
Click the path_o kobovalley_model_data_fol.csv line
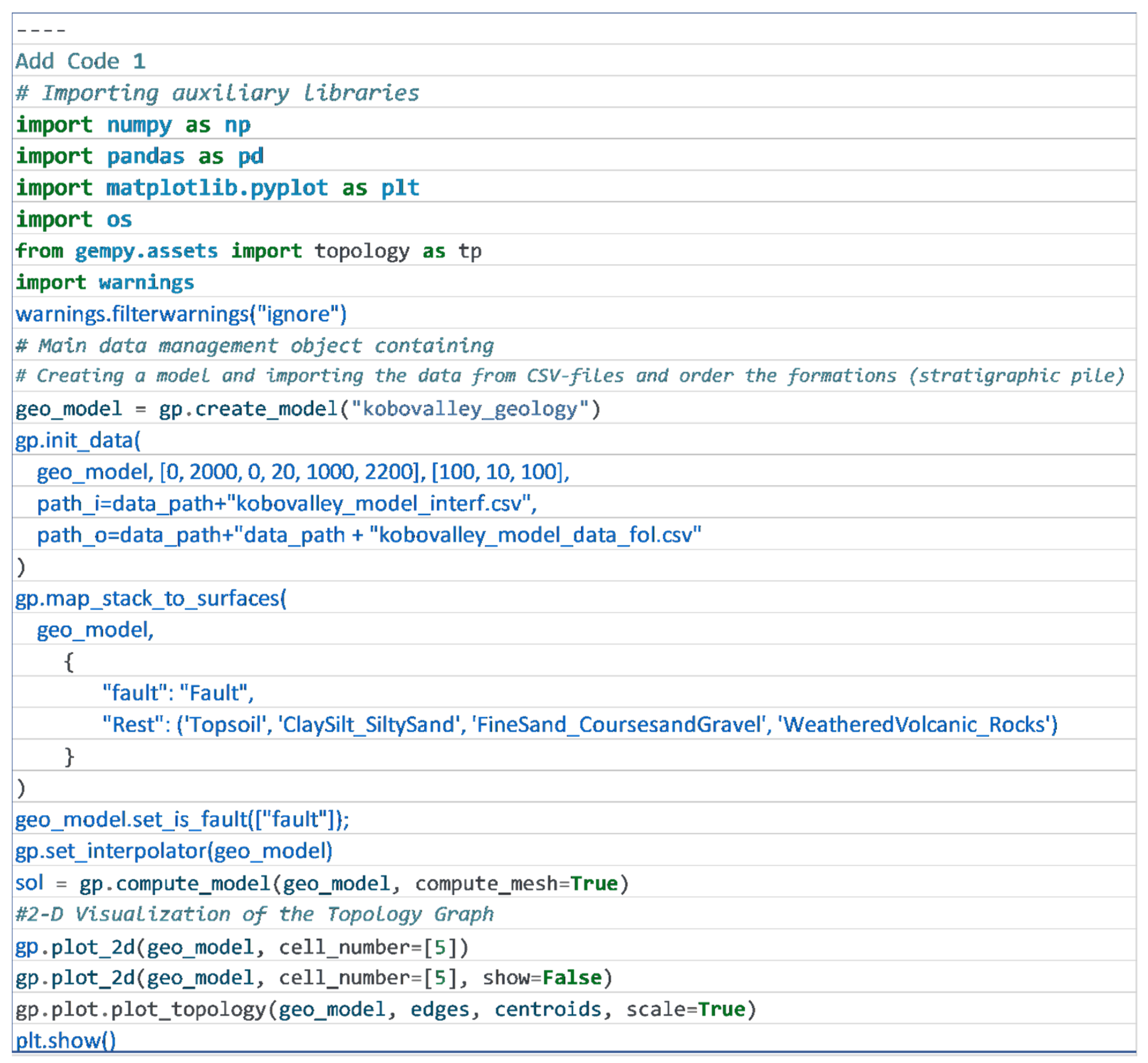point(369,535)
